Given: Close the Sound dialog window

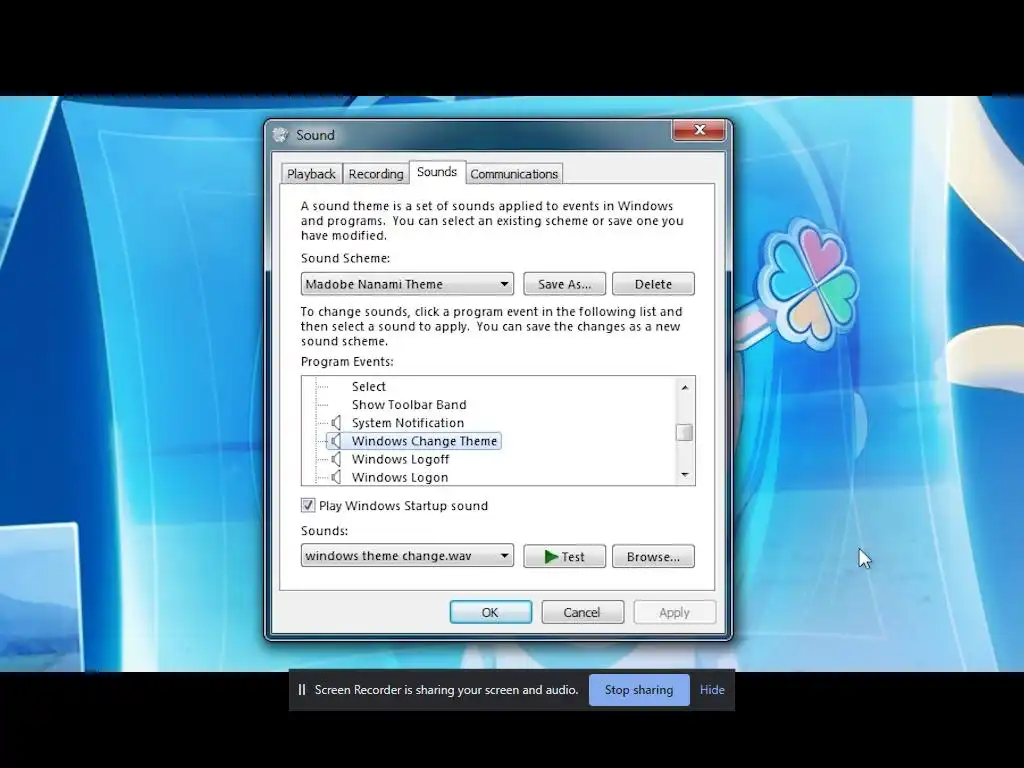Looking at the screenshot, I should click(x=699, y=130).
